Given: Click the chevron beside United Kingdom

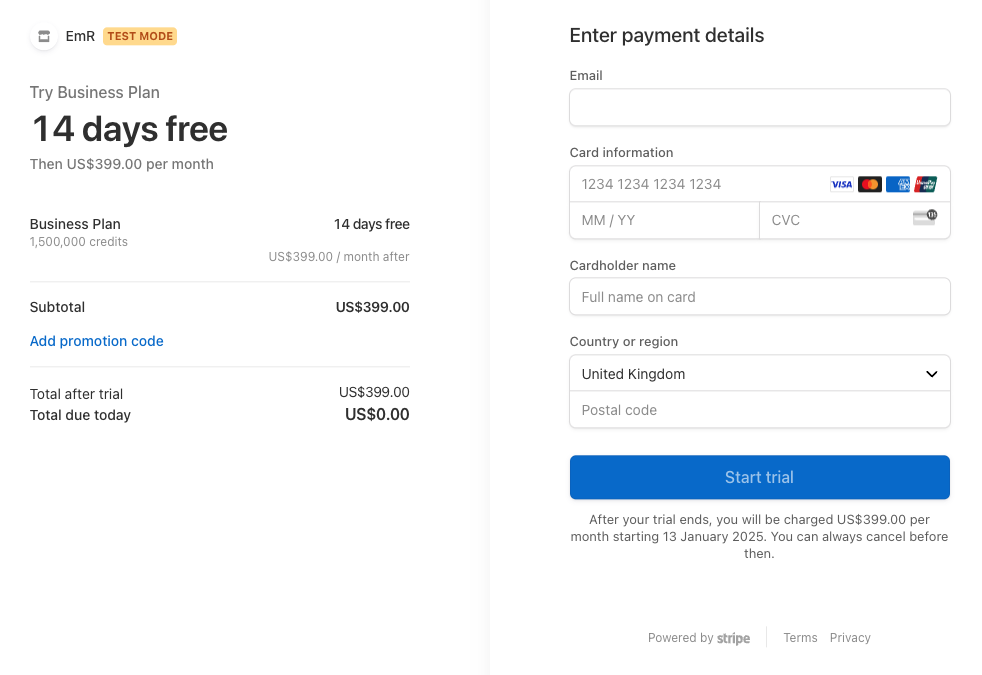Looking at the screenshot, I should point(931,374).
